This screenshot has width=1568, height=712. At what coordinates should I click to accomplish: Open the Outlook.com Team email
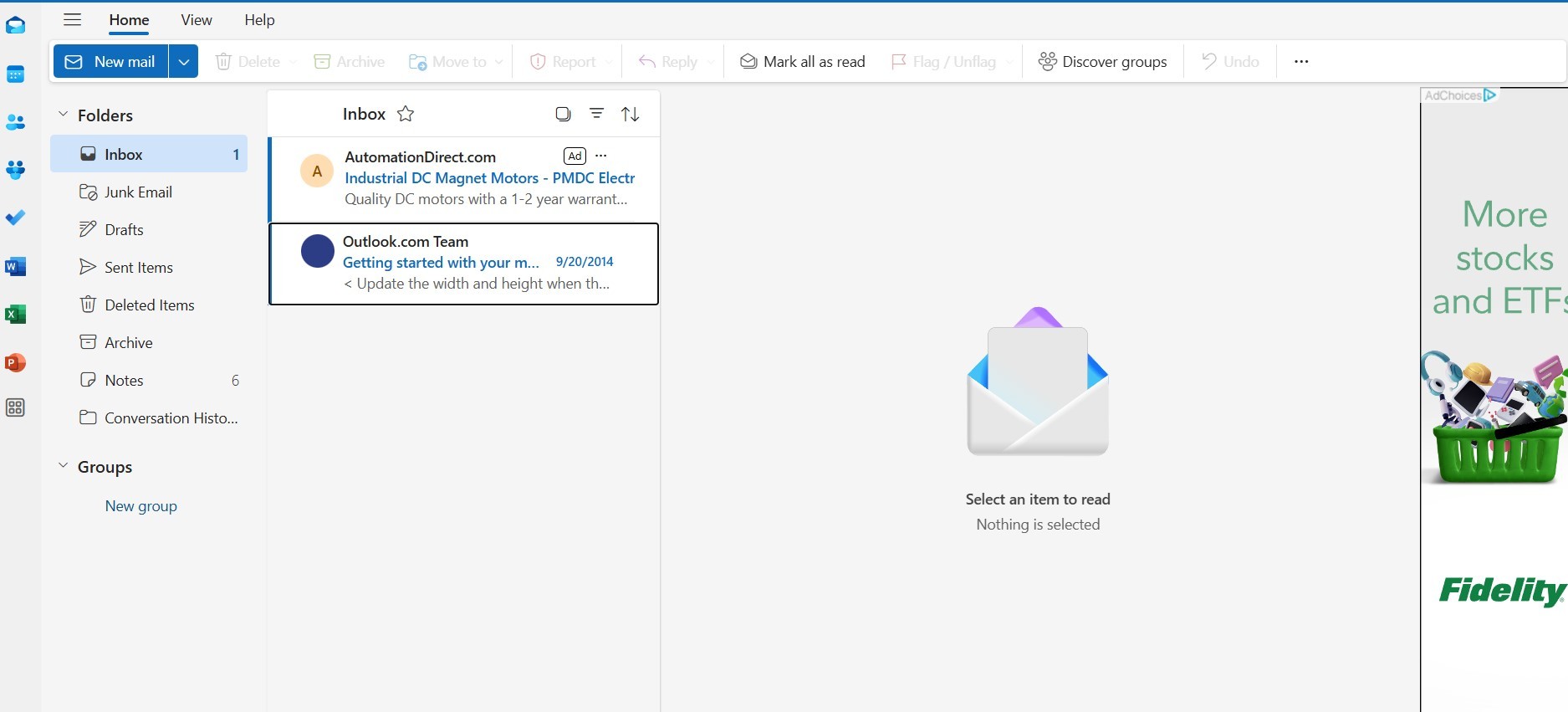pos(464,264)
